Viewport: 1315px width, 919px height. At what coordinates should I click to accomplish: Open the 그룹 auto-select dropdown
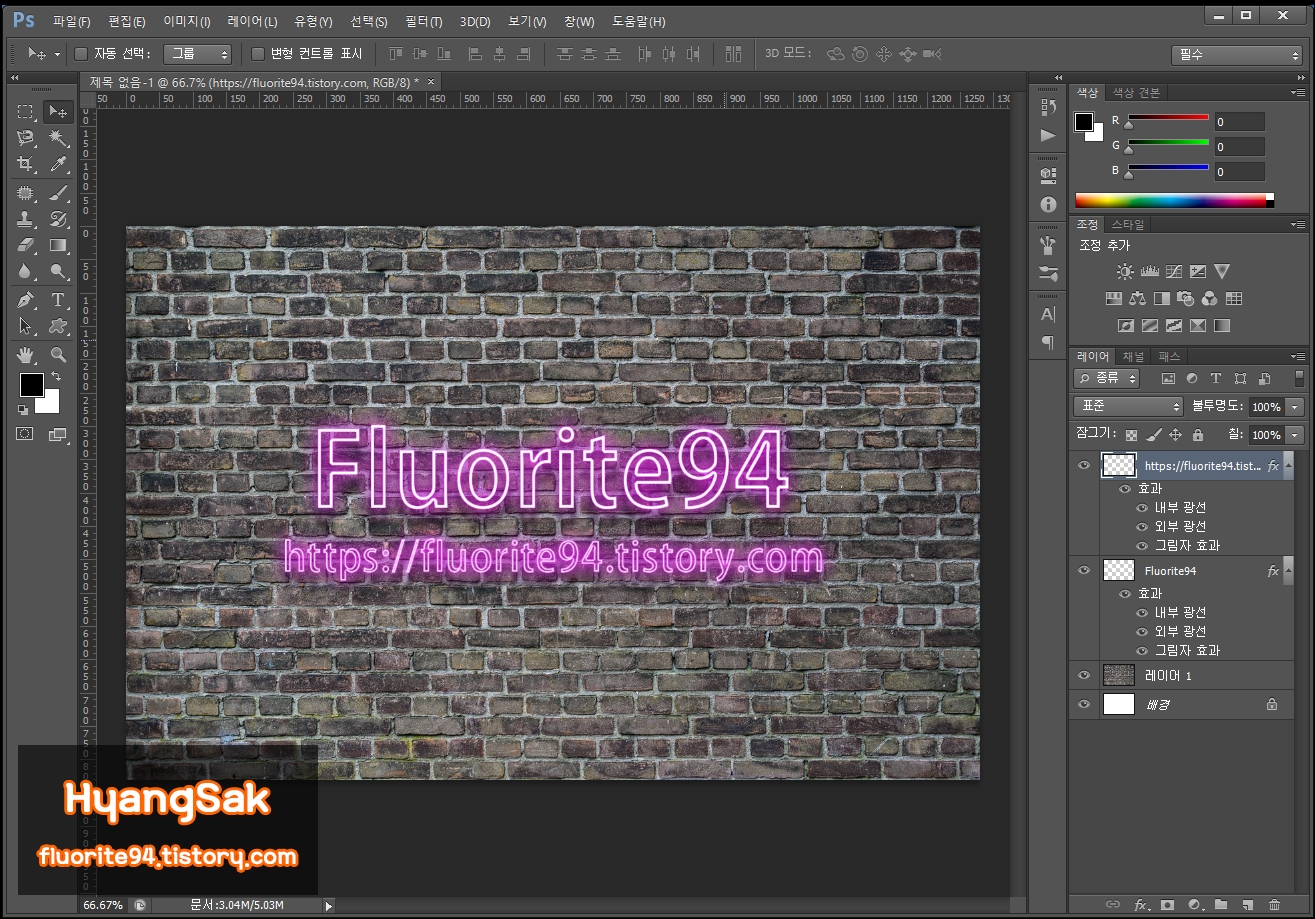pyautogui.click(x=197, y=54)
